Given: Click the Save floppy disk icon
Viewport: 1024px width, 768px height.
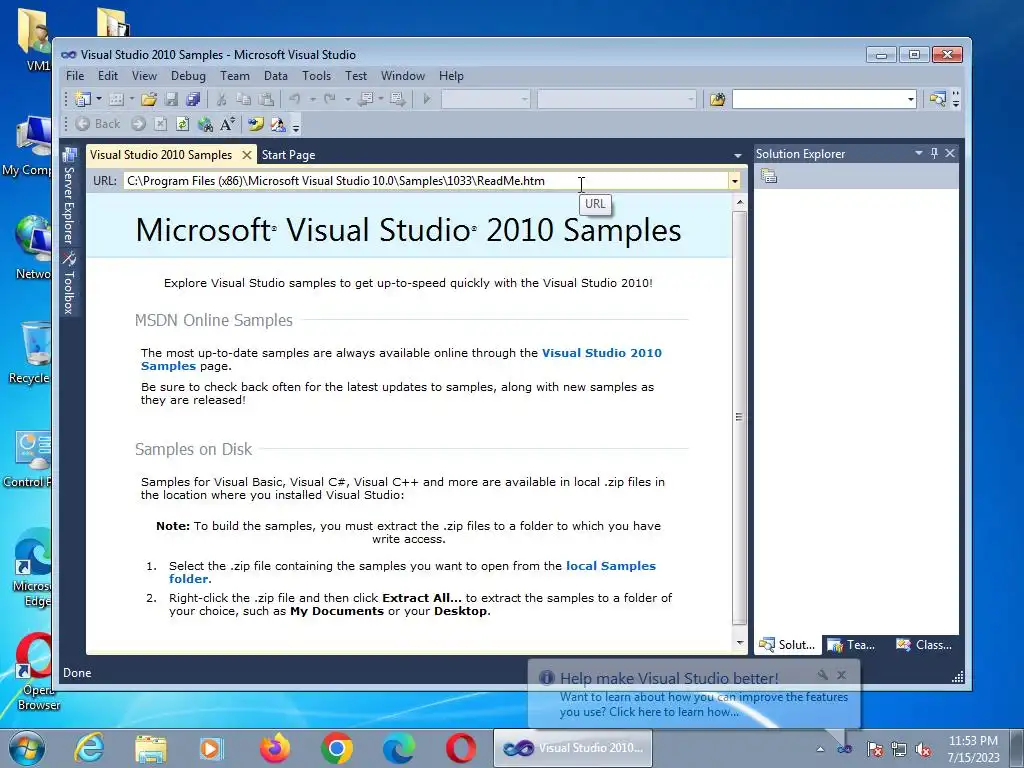Looking at the screenshot, I should point(171,99).
